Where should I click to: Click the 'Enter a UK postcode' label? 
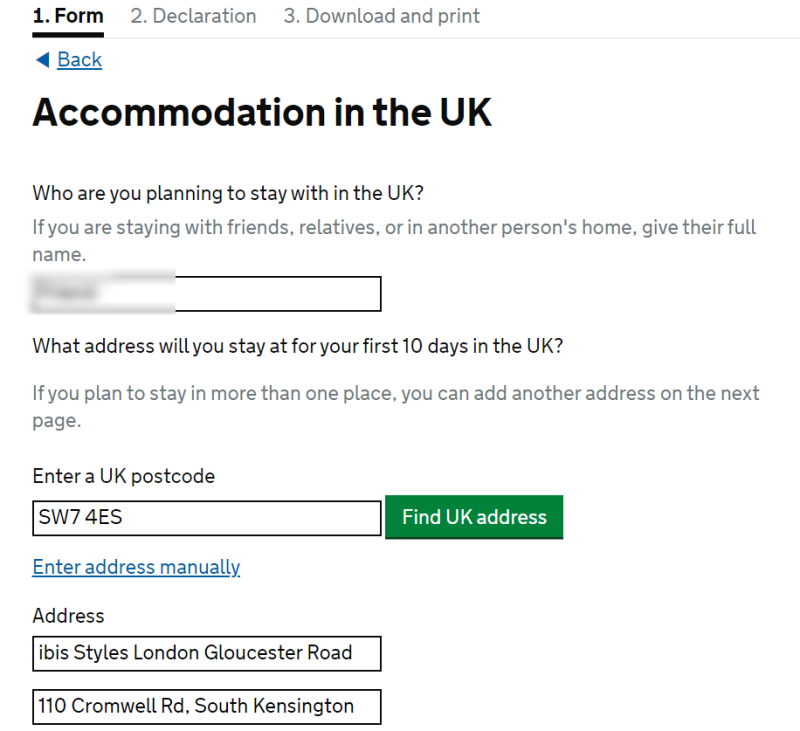[123, 476]
